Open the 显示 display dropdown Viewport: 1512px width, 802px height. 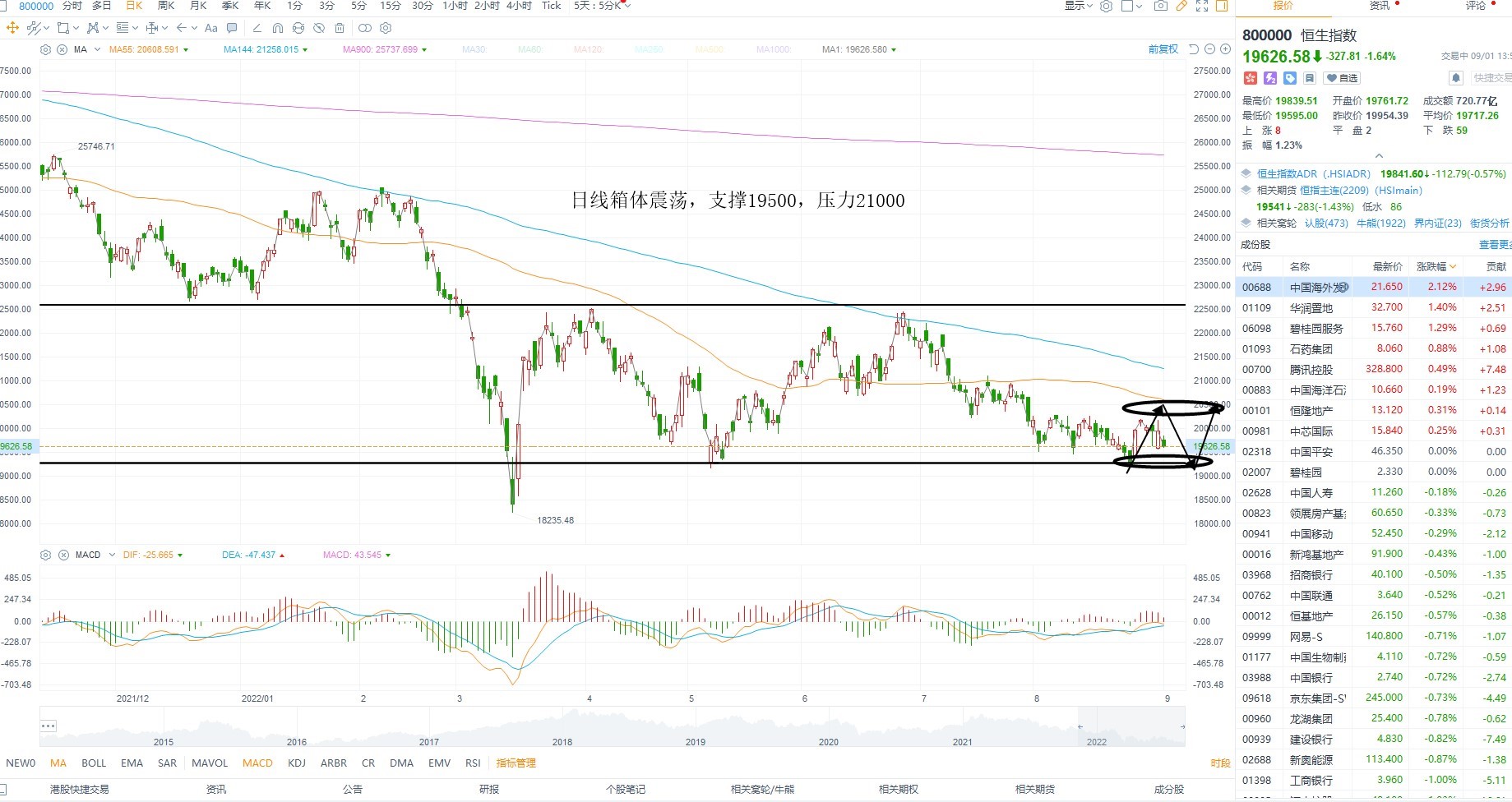point(1079,6)
